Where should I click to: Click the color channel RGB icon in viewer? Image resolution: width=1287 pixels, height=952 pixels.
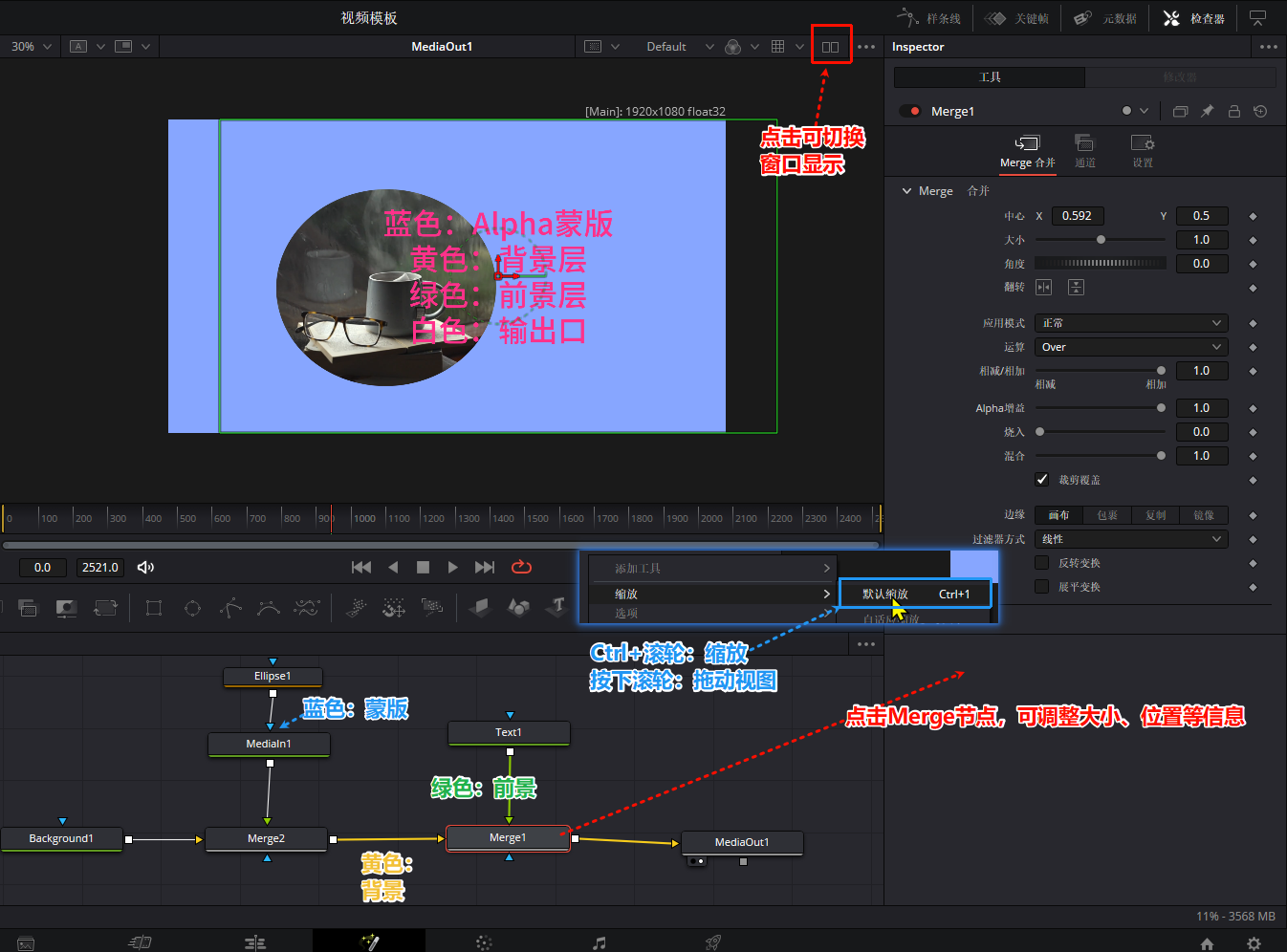(x=733, y=47)
